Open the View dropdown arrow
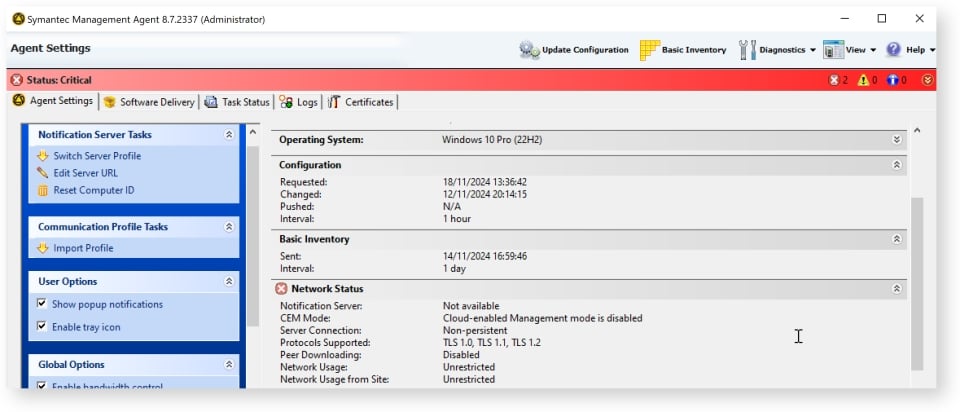Image resolution: width=960 pixels, height=412 pixels. coord(872,50)
